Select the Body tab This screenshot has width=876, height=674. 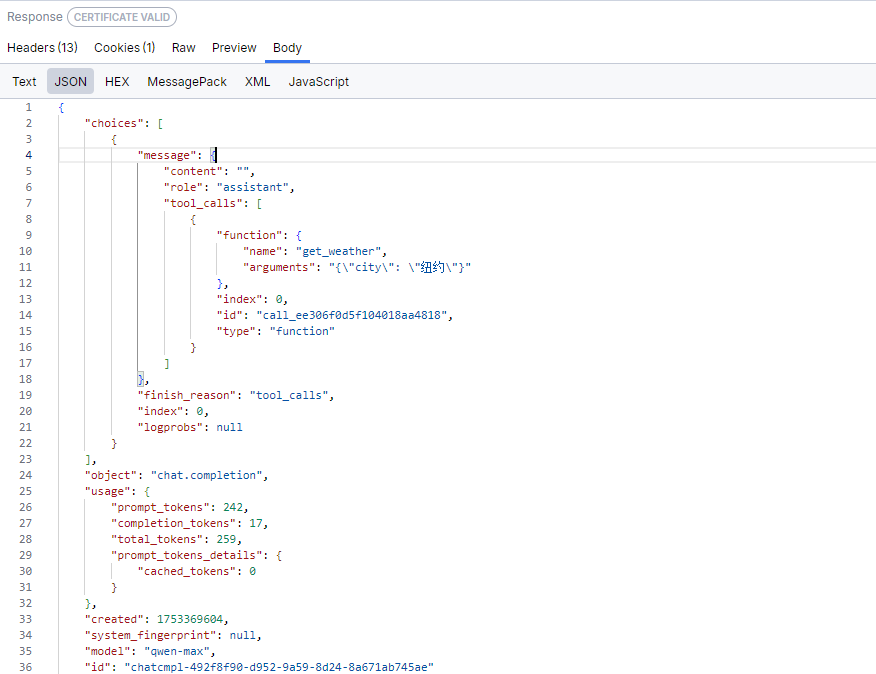[x=287, y=48]
